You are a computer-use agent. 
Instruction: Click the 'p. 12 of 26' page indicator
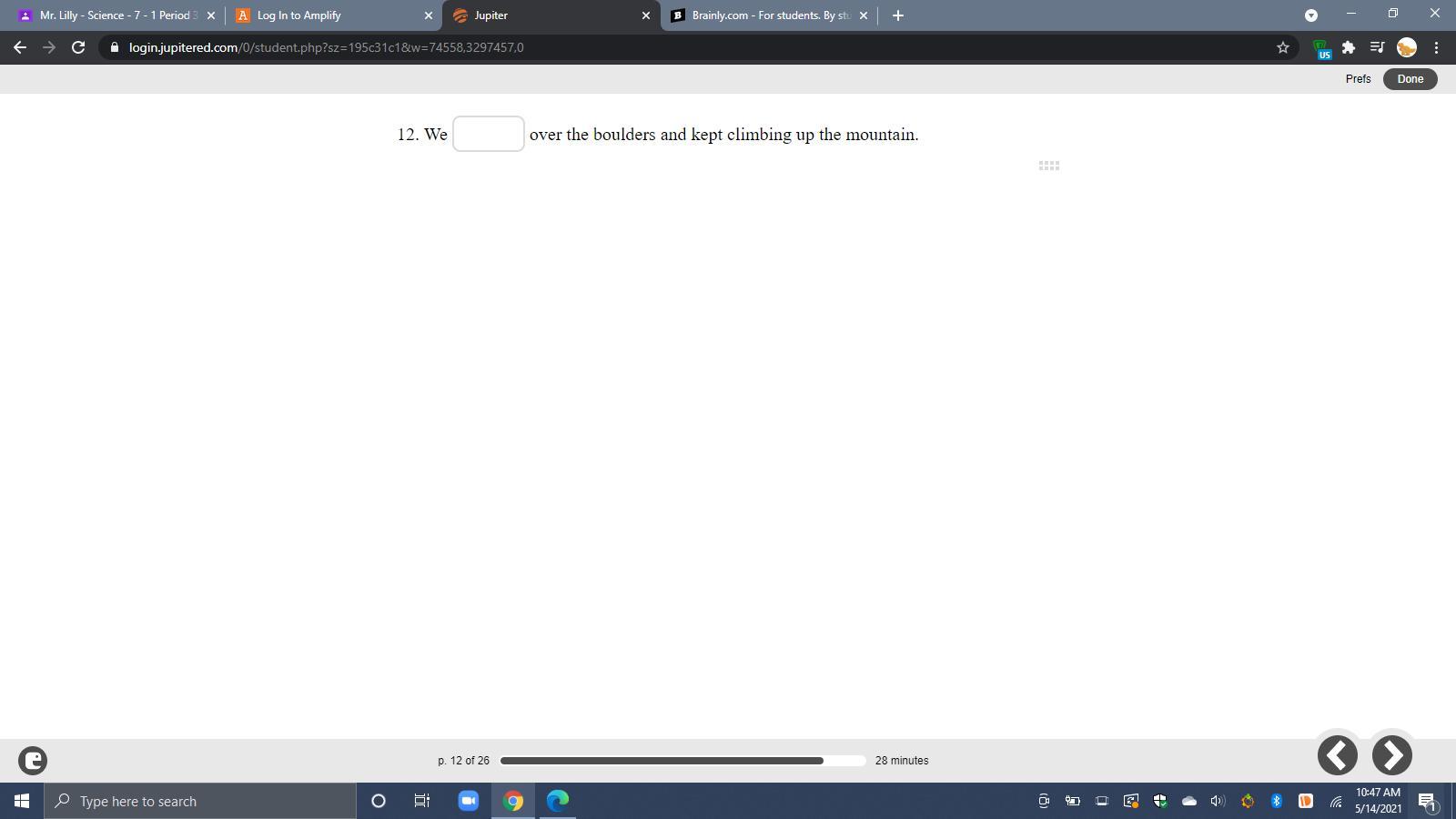click(463, 761)
